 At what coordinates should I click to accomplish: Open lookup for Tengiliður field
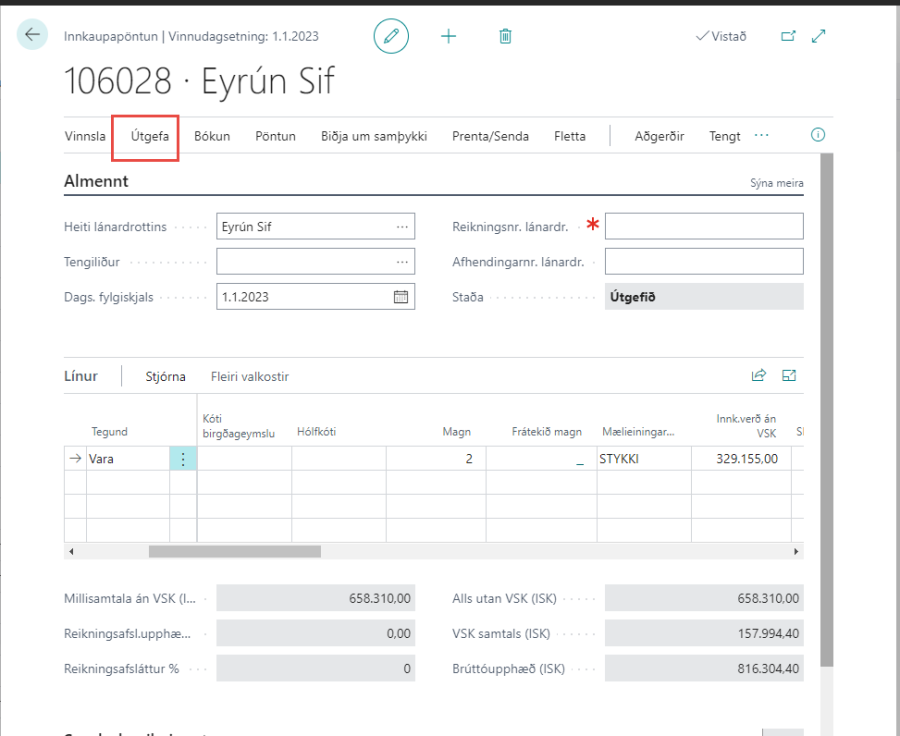pos(402,262)
